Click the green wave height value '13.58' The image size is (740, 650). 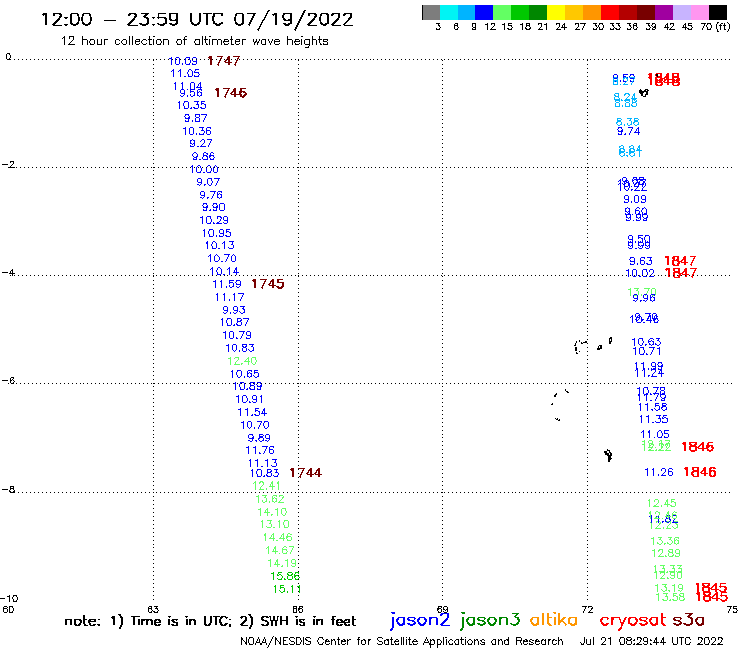click(x=671, y=597)
